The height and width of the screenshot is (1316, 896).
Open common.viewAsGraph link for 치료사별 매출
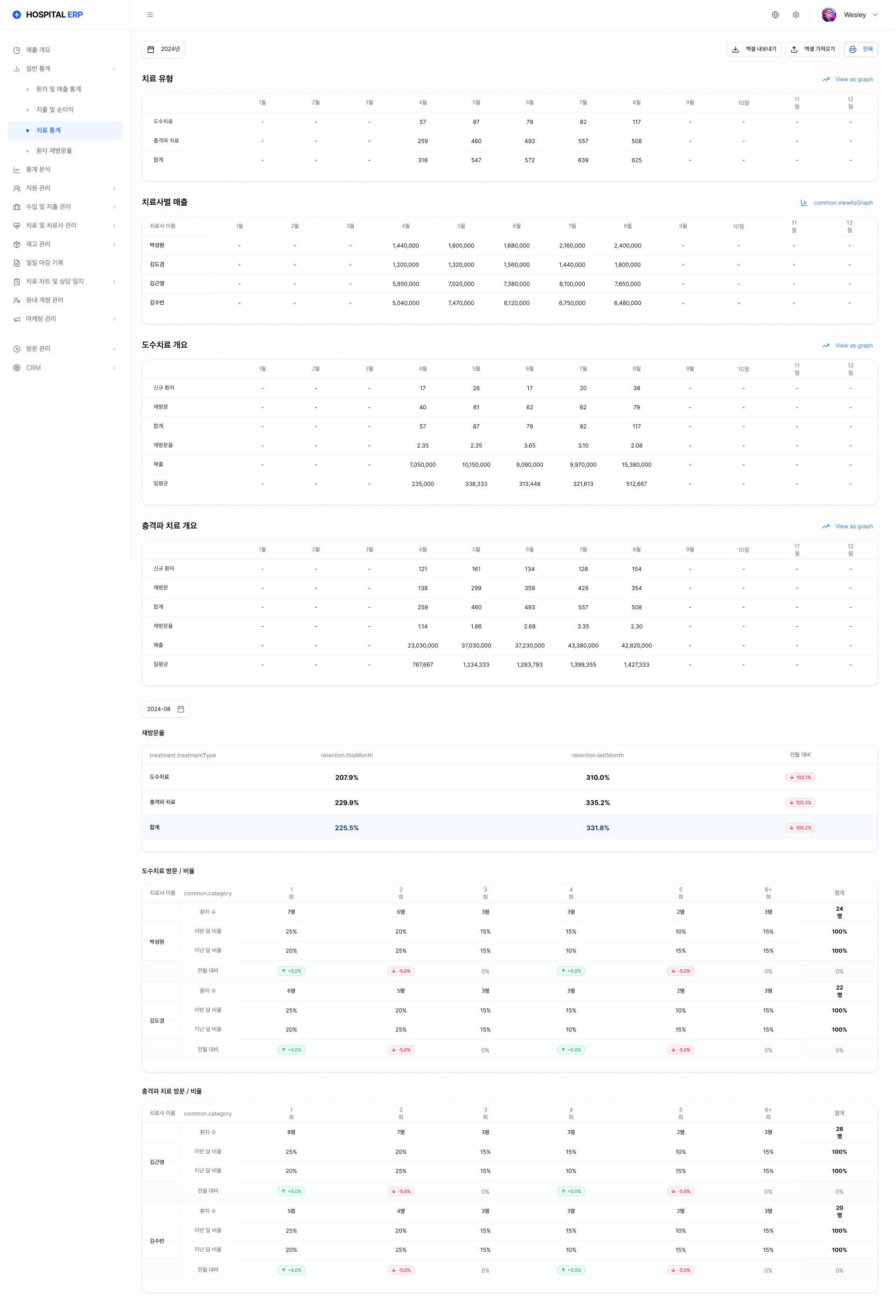point(837,203)
